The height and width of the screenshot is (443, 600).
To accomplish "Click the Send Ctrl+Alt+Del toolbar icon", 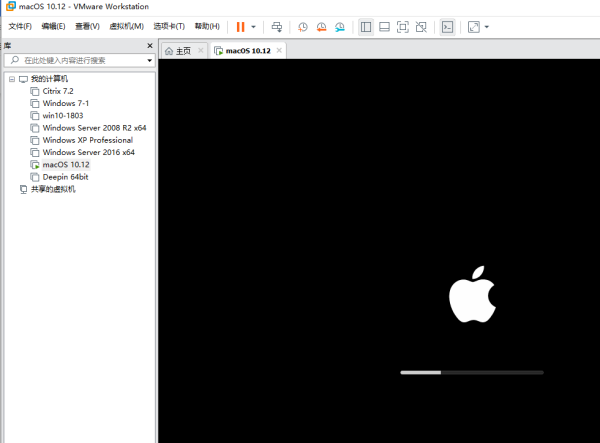I will click(277, 27).
